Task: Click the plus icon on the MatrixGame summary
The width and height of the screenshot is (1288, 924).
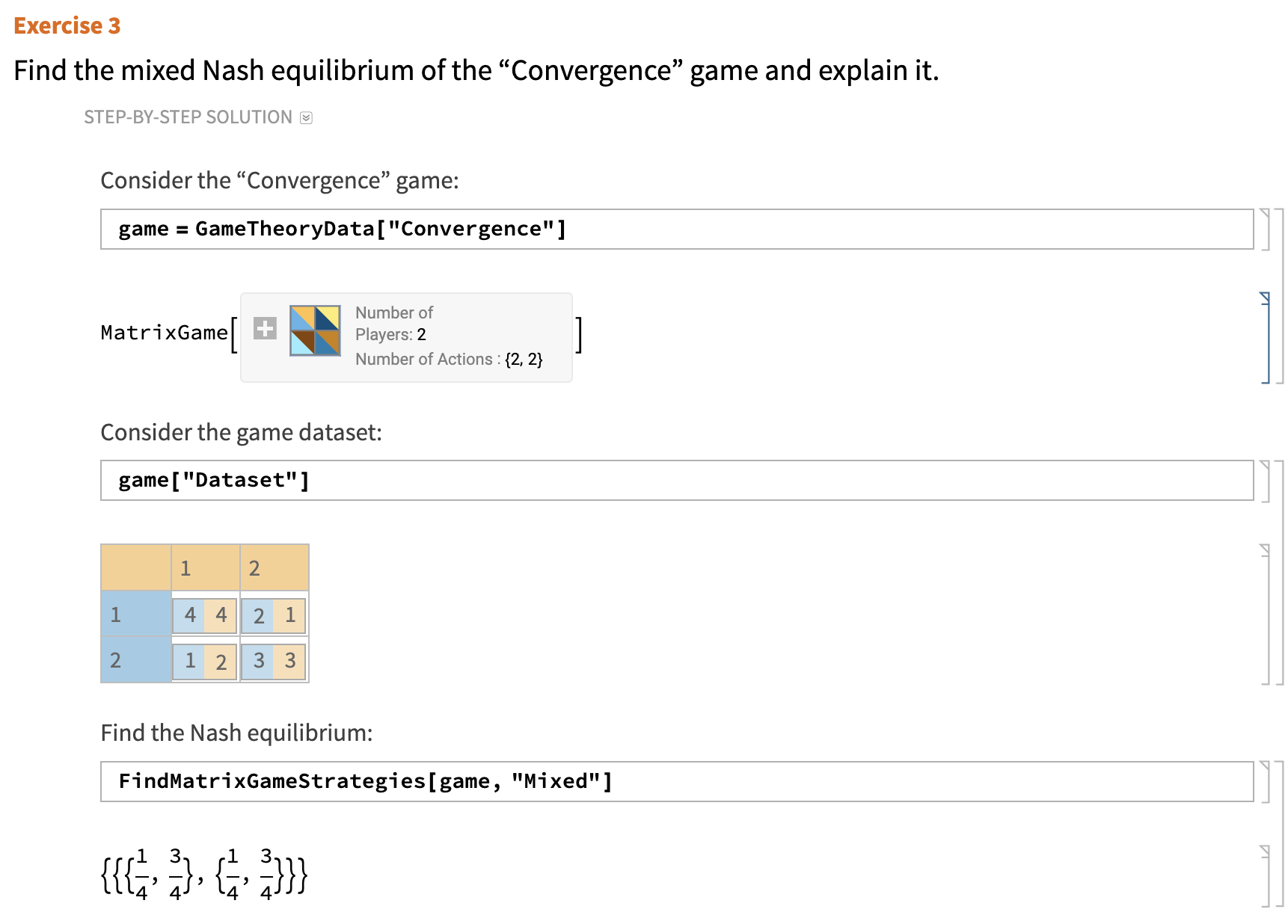Action: pos(263,329)
